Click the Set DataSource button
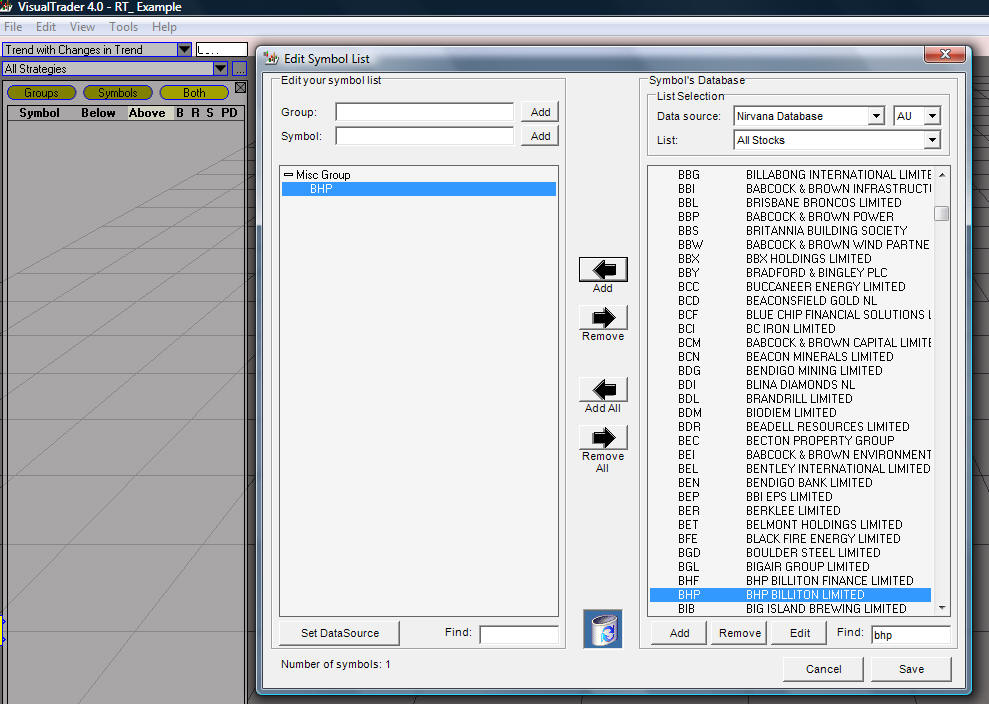The width and height of the screenshot is (989, 704). (x=339, y=633)
